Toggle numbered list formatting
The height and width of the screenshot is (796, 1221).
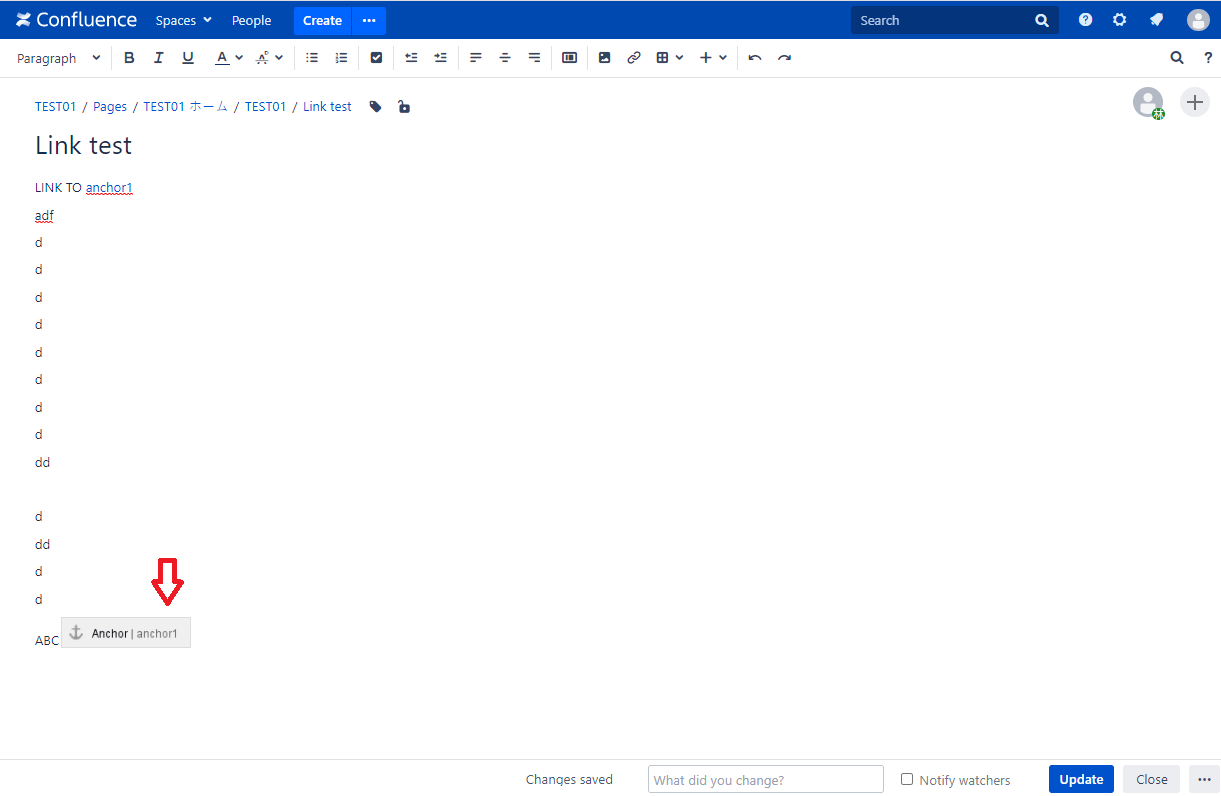tap(341, 57)
